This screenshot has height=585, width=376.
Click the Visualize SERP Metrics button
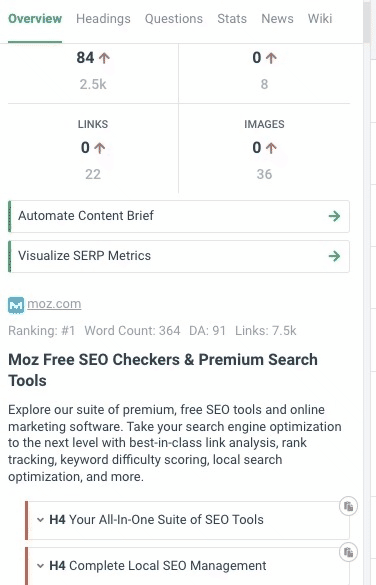coord(179,256)
